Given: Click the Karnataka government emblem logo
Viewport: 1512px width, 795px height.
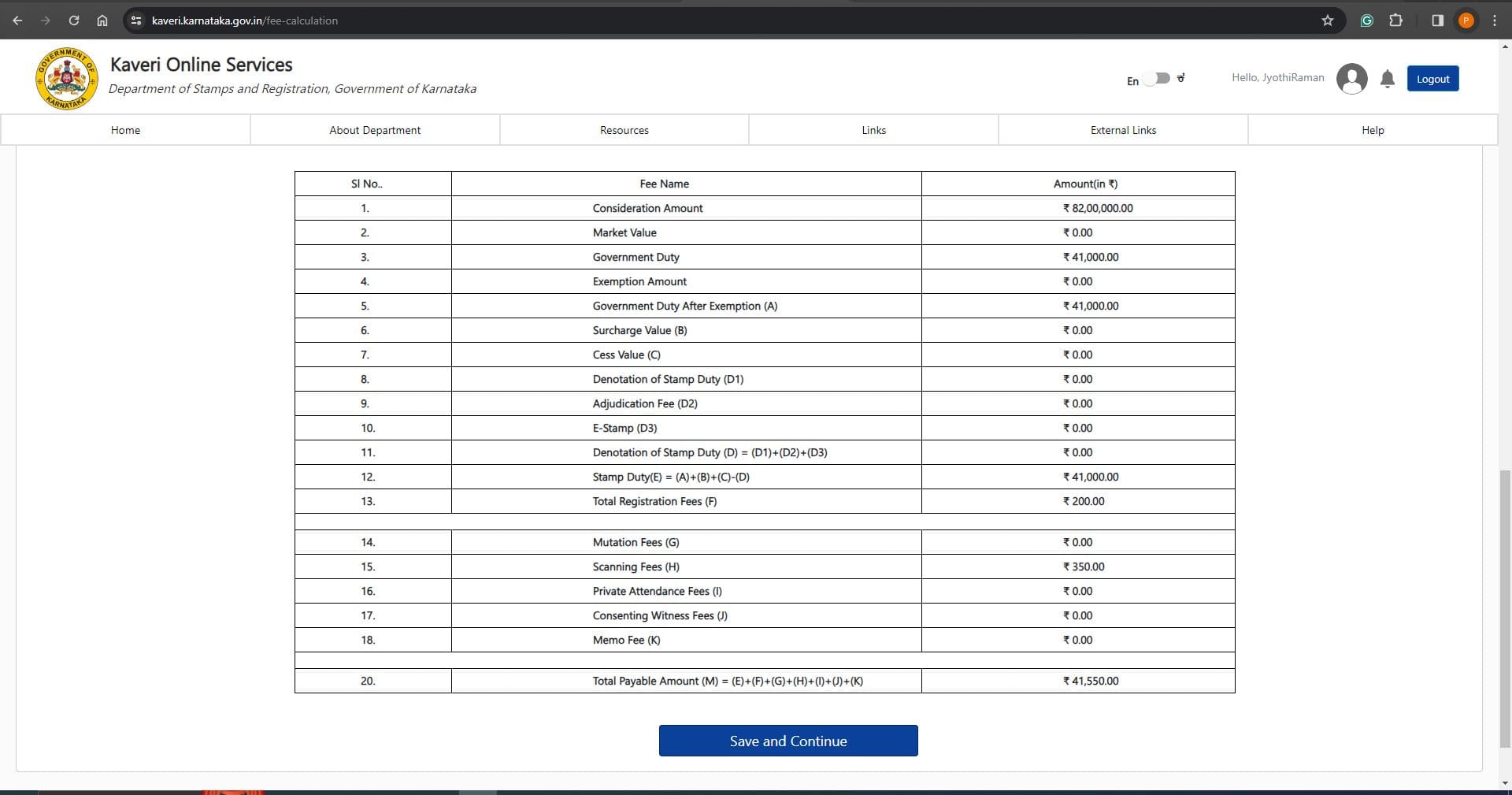Looking at the screenshot, I should 67,79.
